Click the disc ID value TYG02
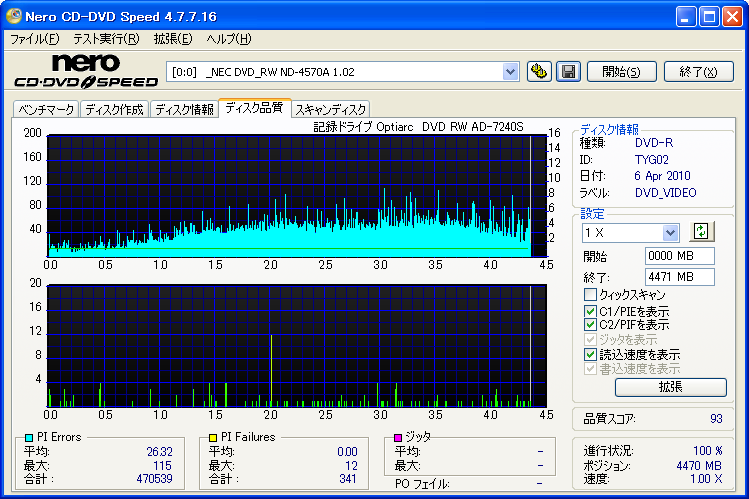749x499 pixels. pos(652,159)
